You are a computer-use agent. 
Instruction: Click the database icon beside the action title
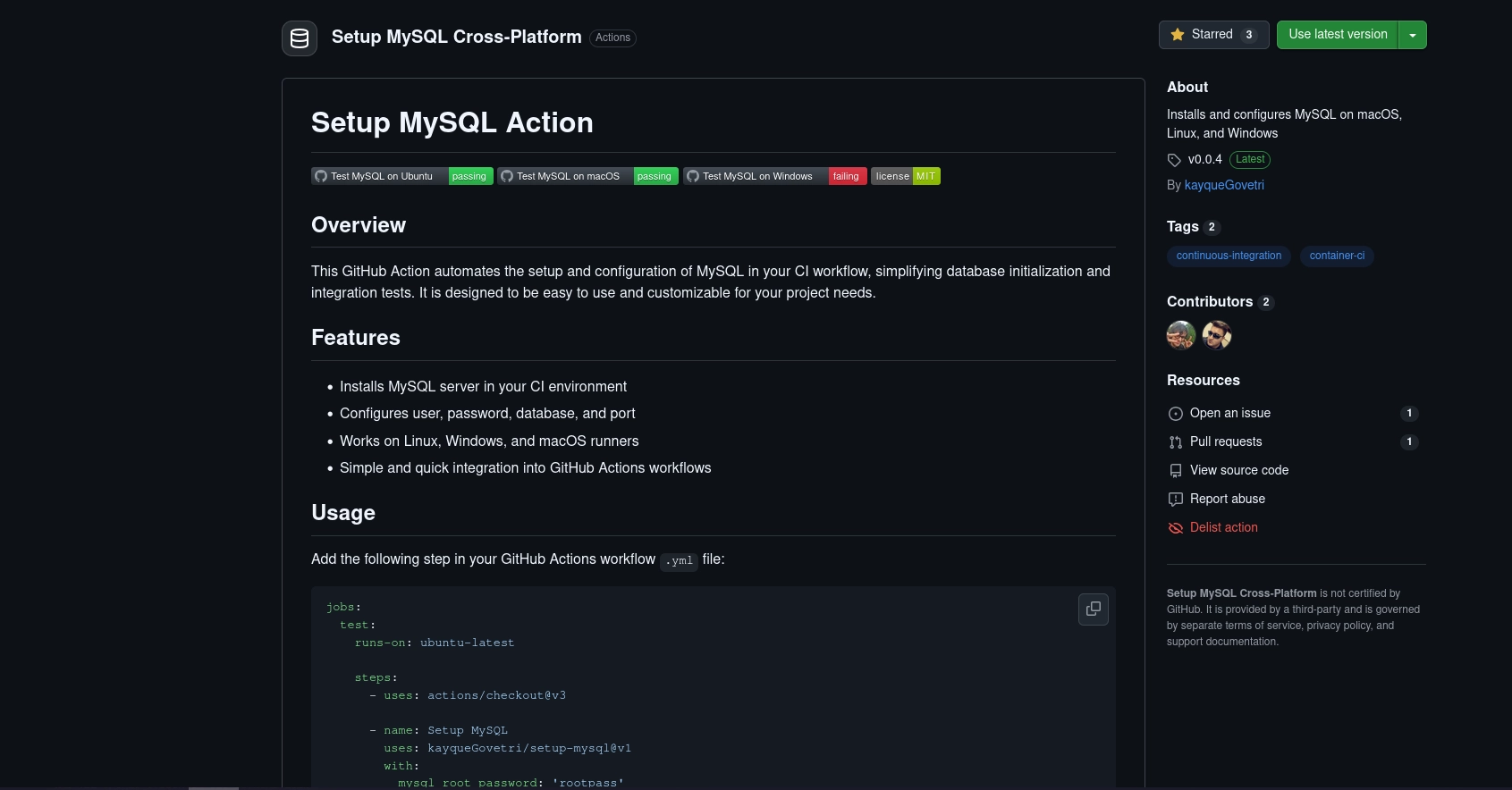(x=300, y=38)
